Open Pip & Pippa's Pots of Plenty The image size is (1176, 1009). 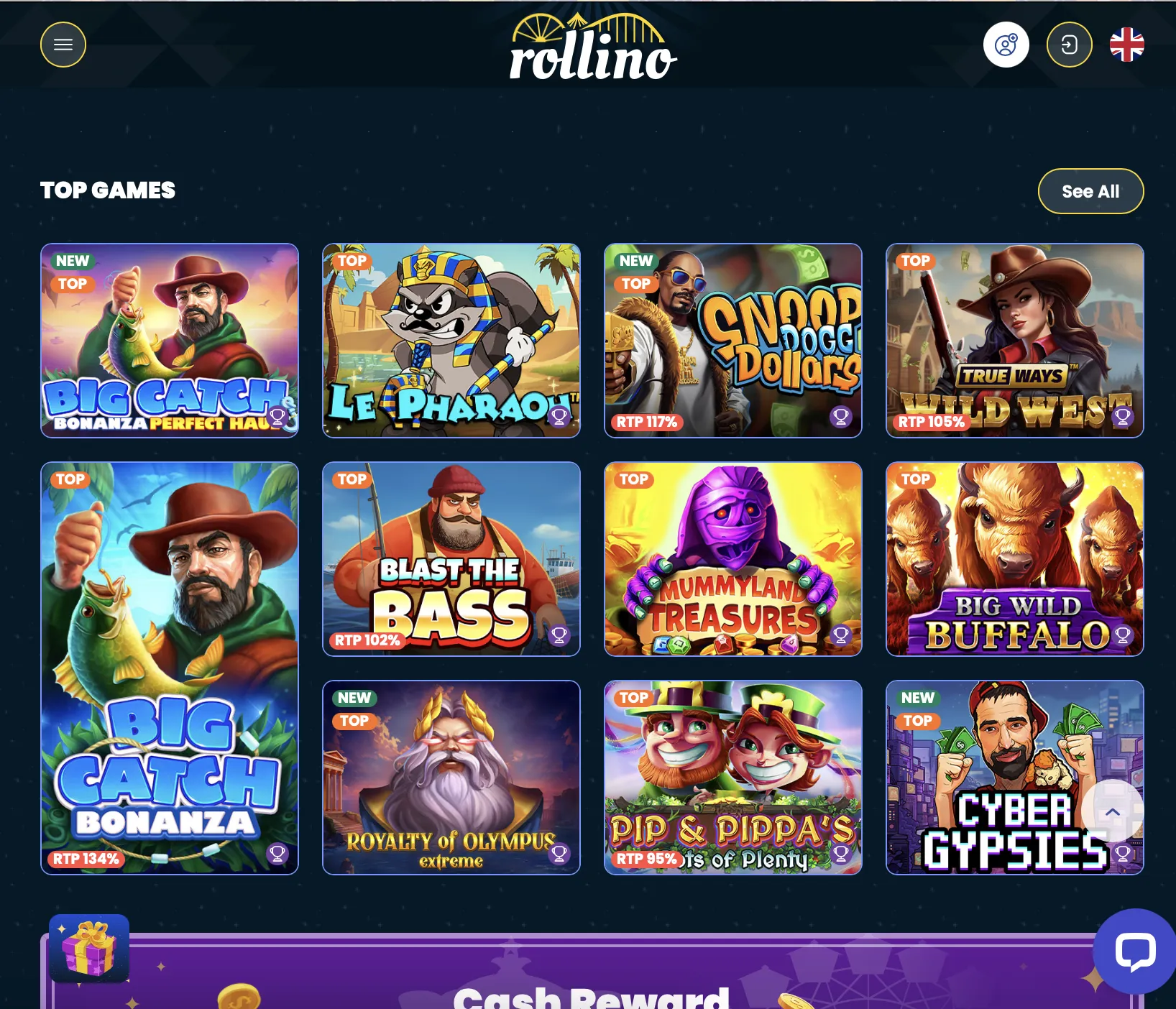[x=732, y=778]
